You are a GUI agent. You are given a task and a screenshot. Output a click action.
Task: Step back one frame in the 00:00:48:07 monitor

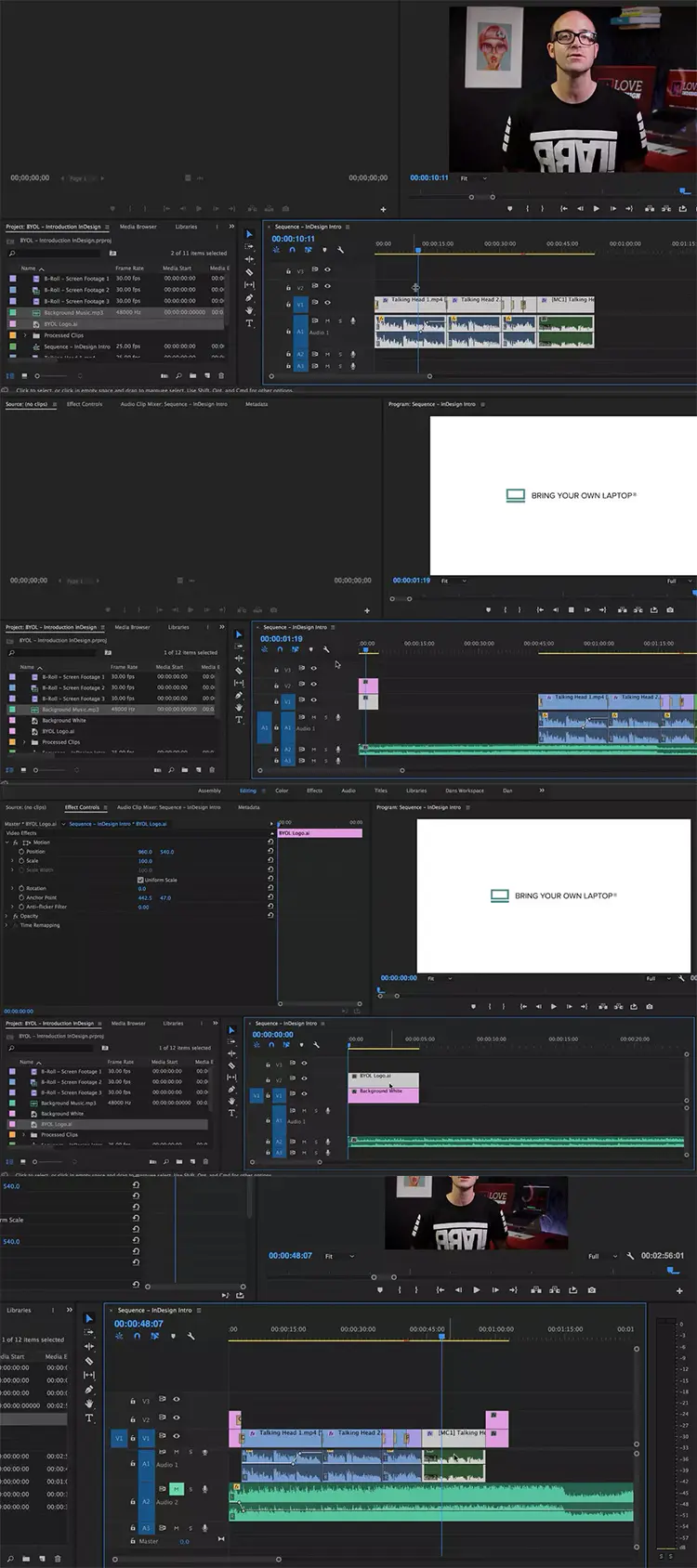tap(458, 1289)
